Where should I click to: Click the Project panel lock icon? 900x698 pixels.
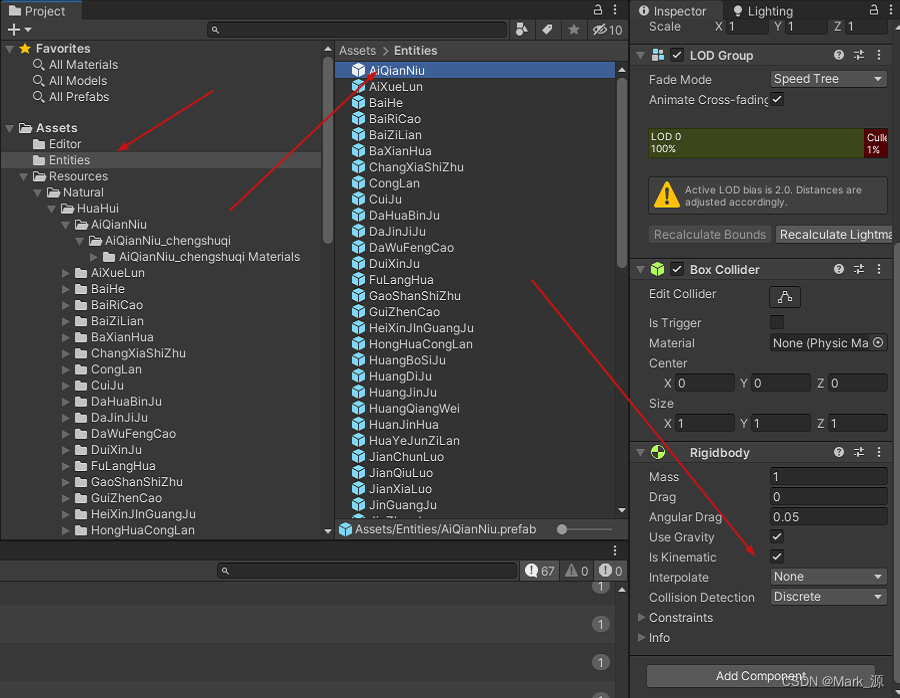[598, 10]
